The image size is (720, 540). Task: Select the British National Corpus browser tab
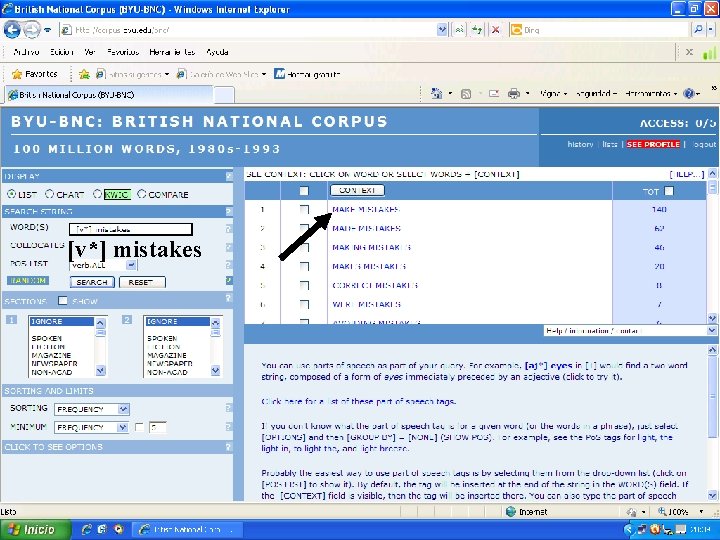tap(108, 95)
